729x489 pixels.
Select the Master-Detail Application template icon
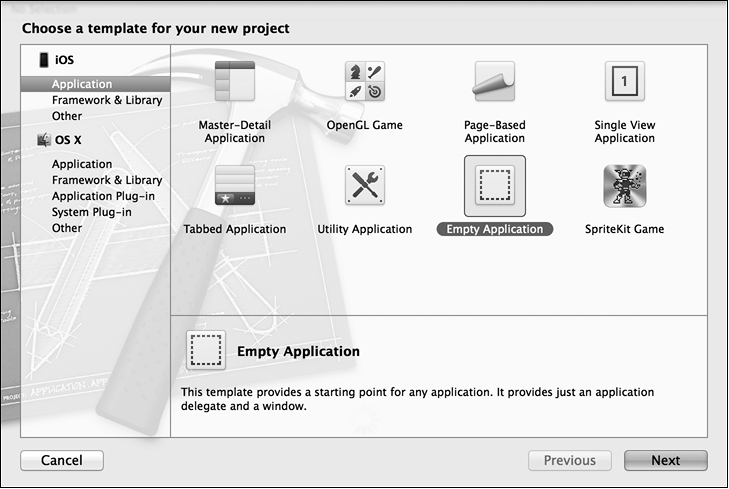tap(235, 82)
